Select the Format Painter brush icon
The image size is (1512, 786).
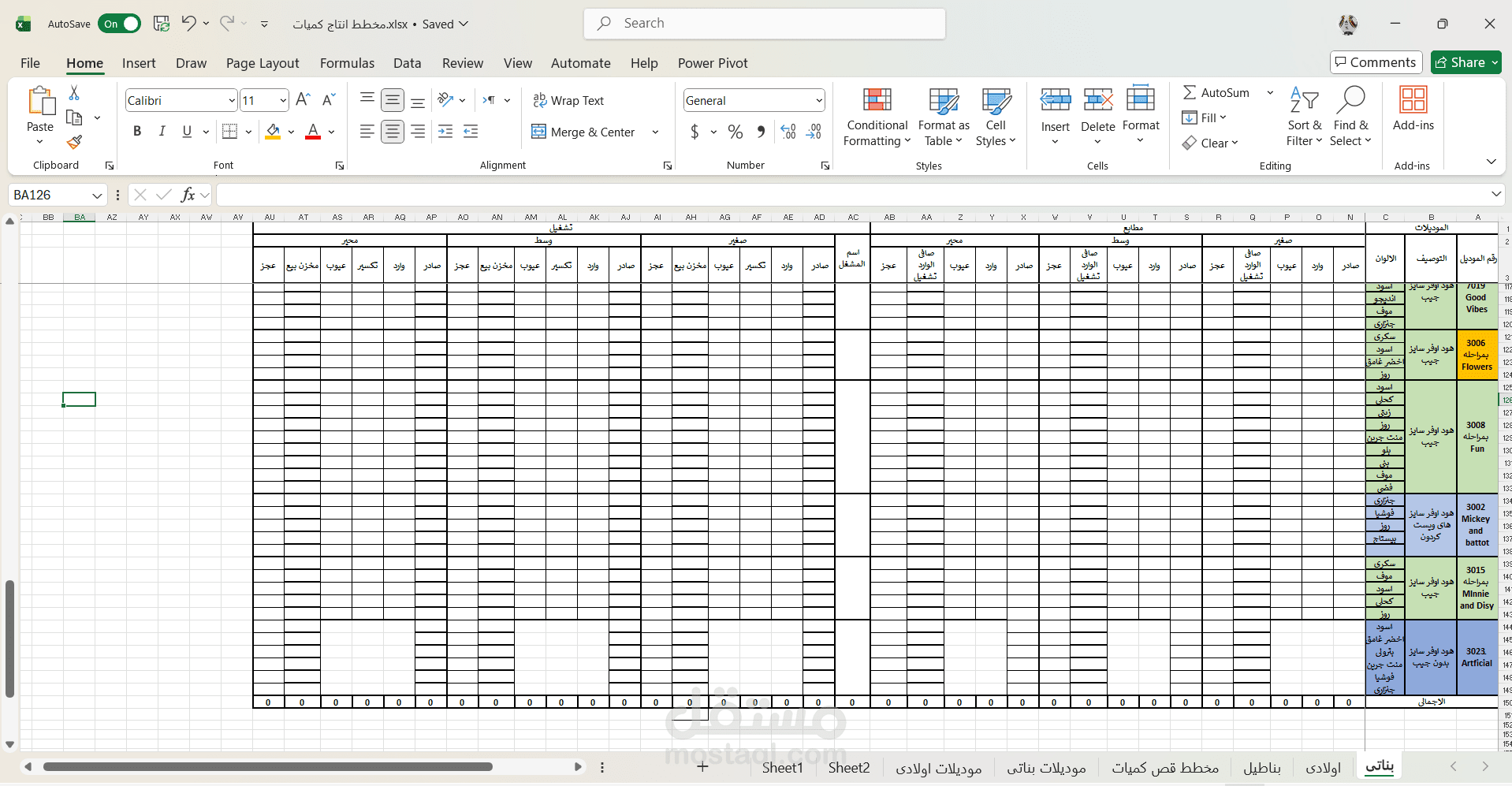[74, 142]
